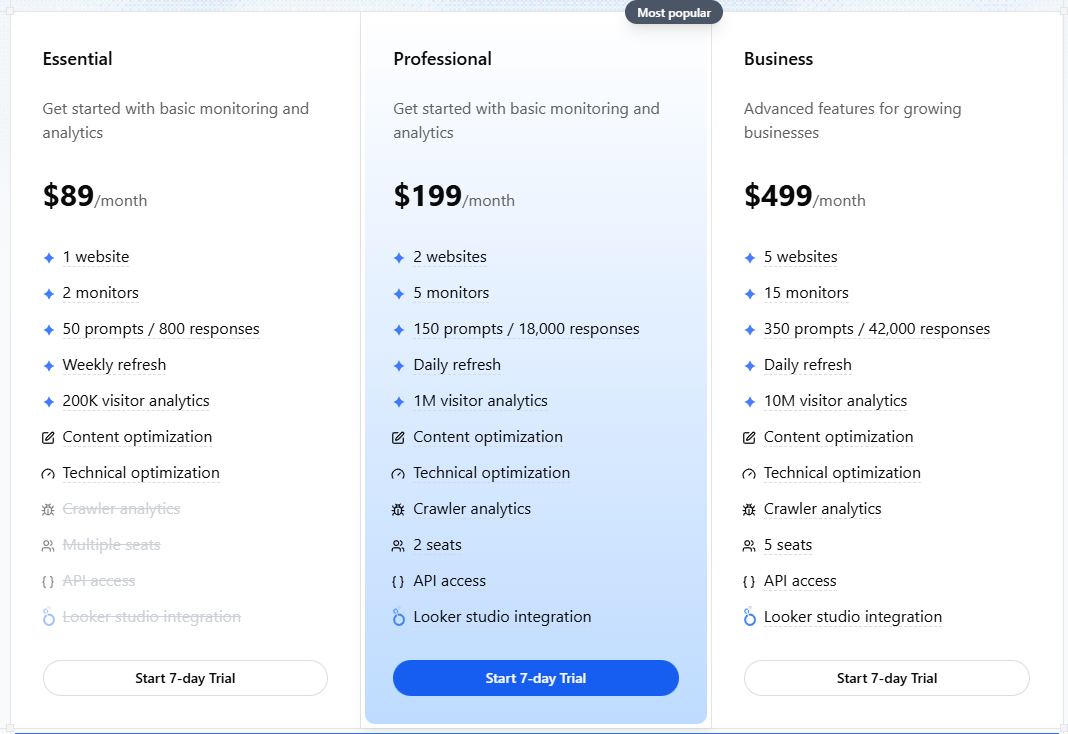1068x734 pixels.
Task: Click the API access braces icon in Professional
Action: coord(398,581)
